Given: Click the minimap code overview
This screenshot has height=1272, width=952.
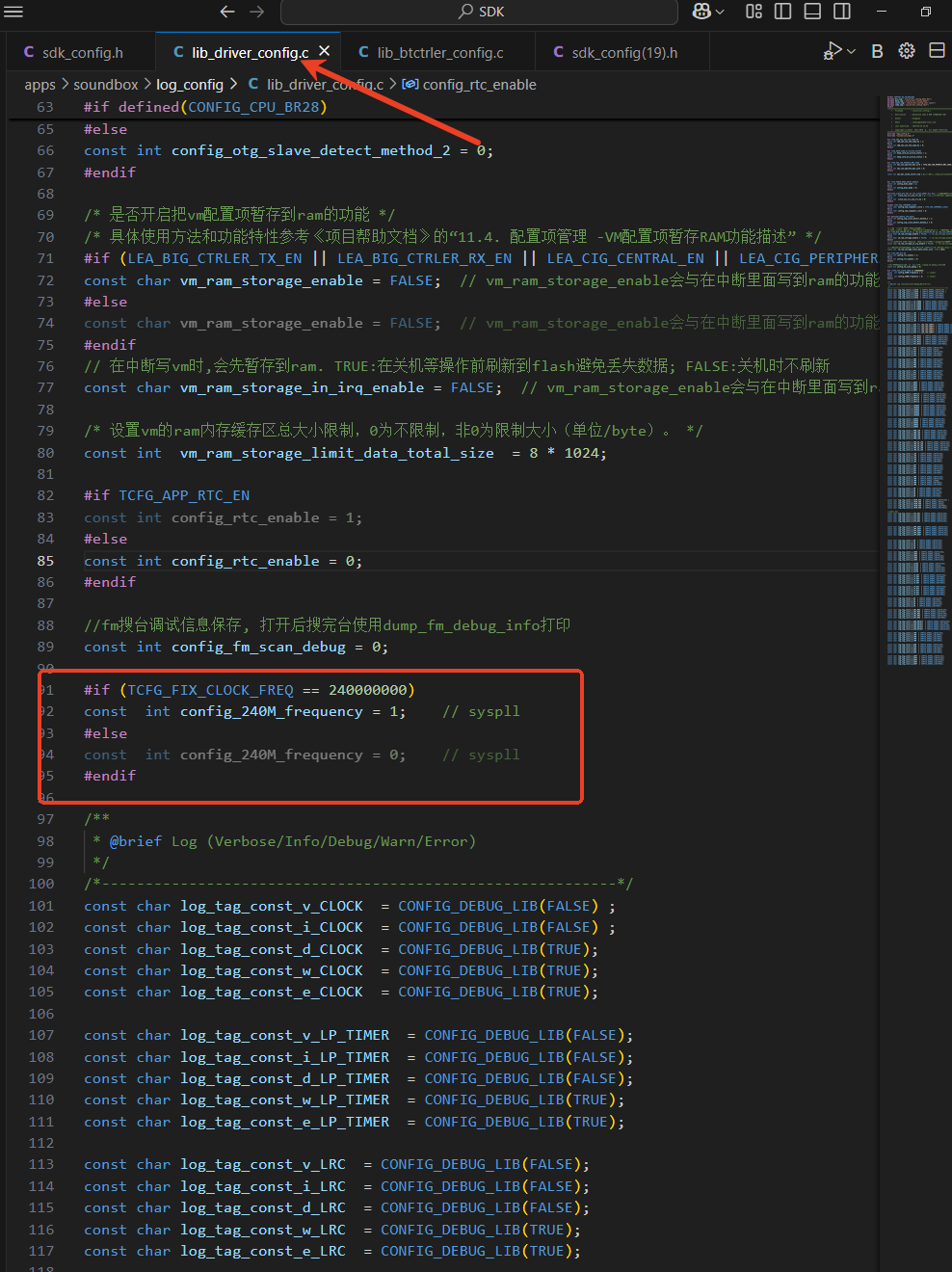Looking at the screenshot, I should click(x=918, y=381).
